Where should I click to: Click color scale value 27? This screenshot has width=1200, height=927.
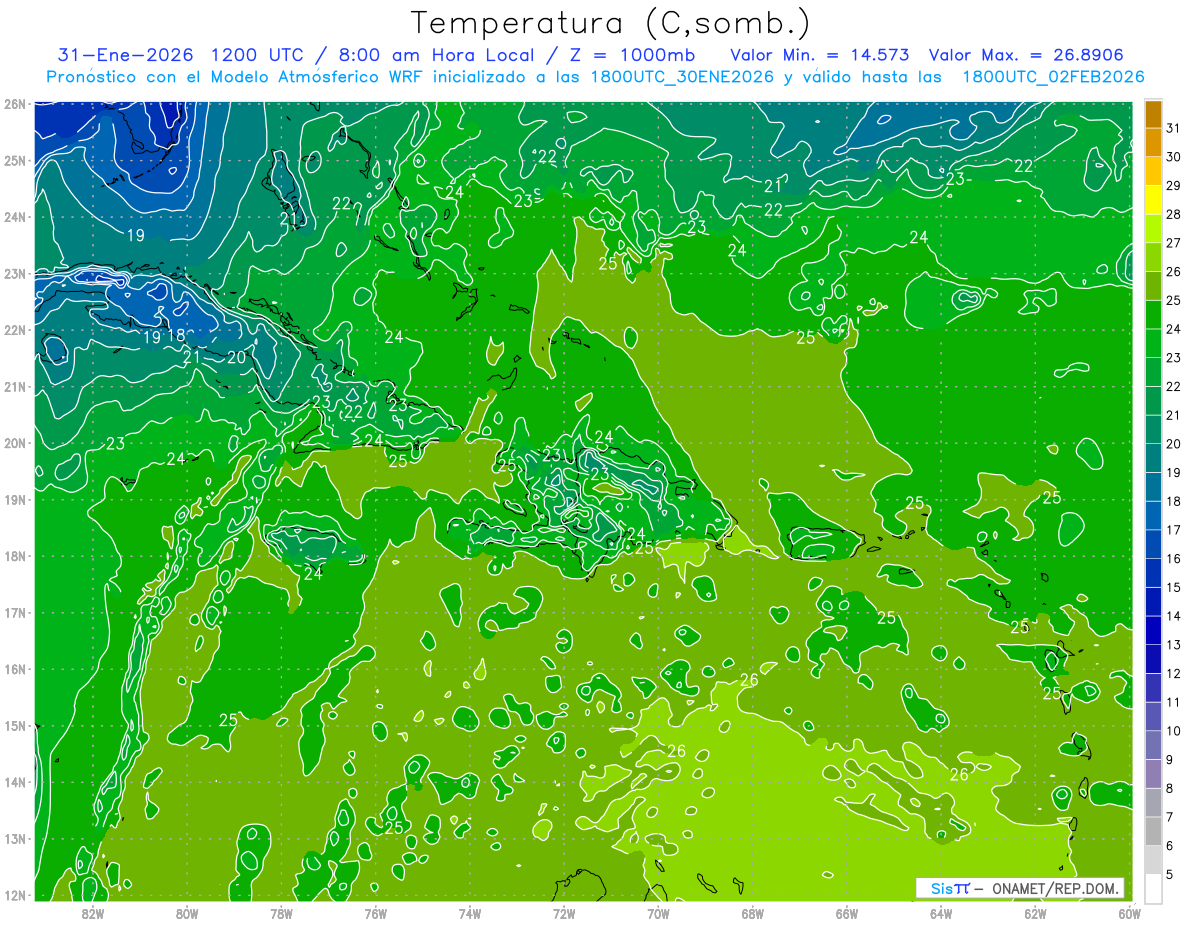tap(1174, 243)
